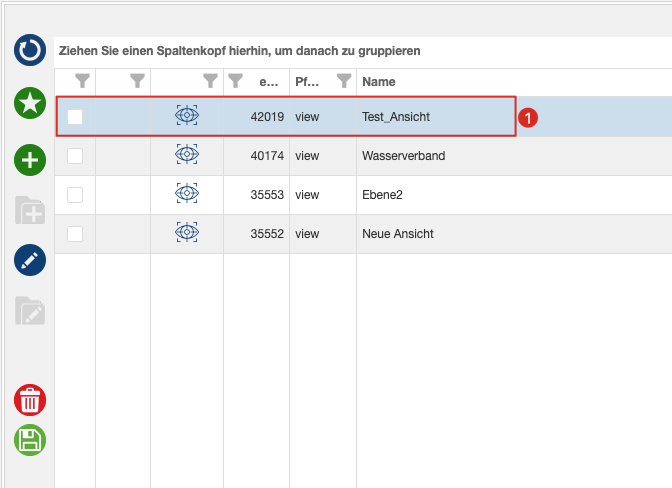The height and width of the screenshot is (488, 672).
Task: Open filter next to Pf... column
Action: tap(344, 81)
